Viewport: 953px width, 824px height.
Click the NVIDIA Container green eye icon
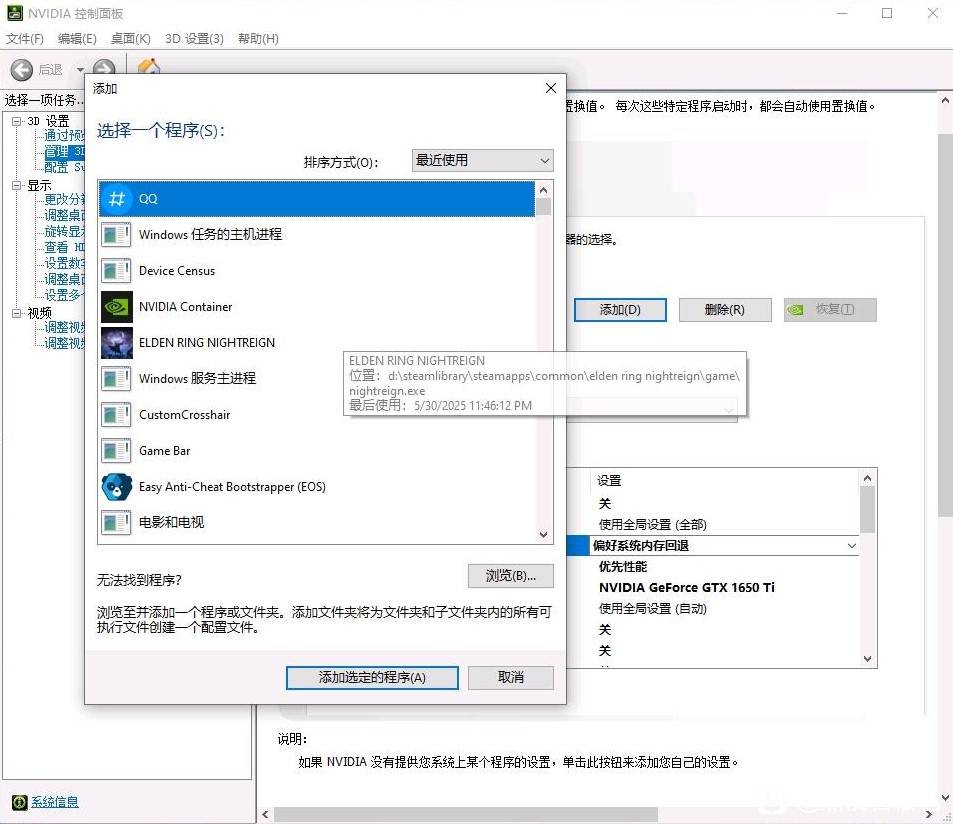tap(116, 307)
